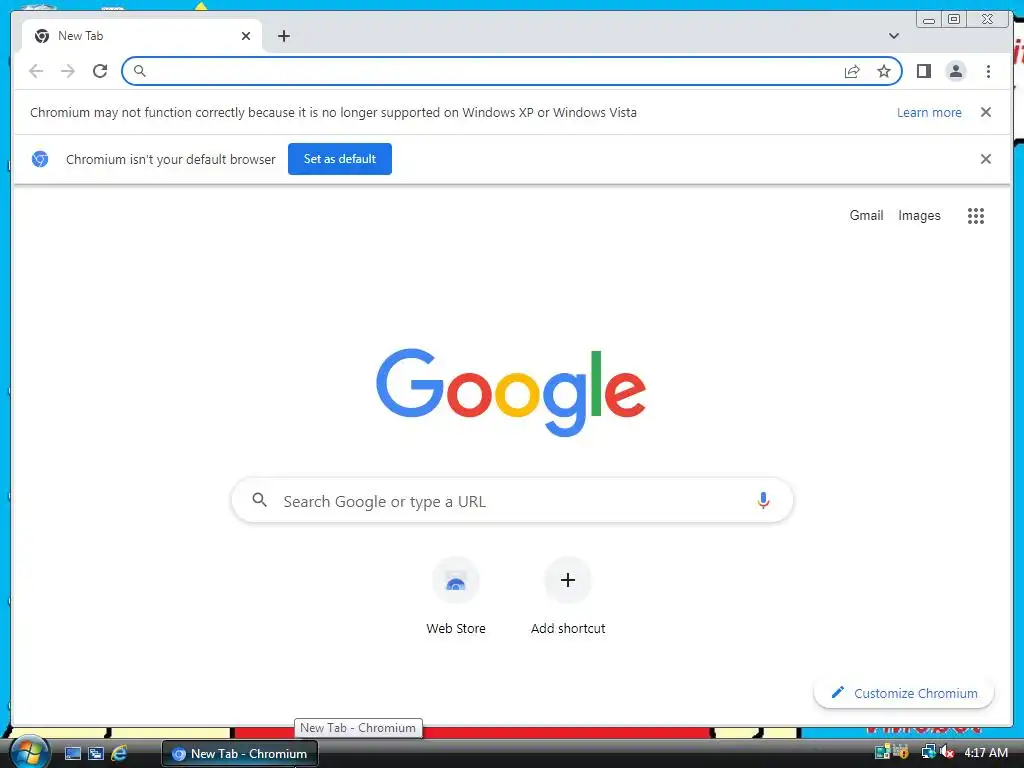Click the Google logo
This screenshot has height=768, width=1024.
point(511,392)
